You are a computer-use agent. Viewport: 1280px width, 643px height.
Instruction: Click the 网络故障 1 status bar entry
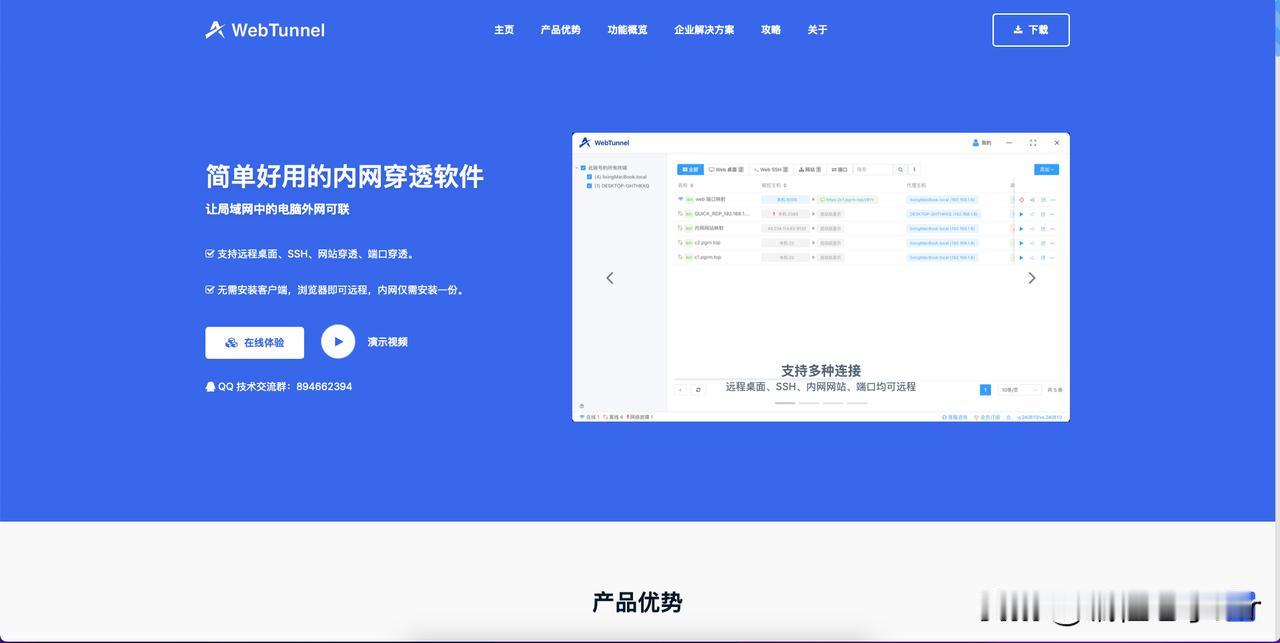click(x=640, y=417)
